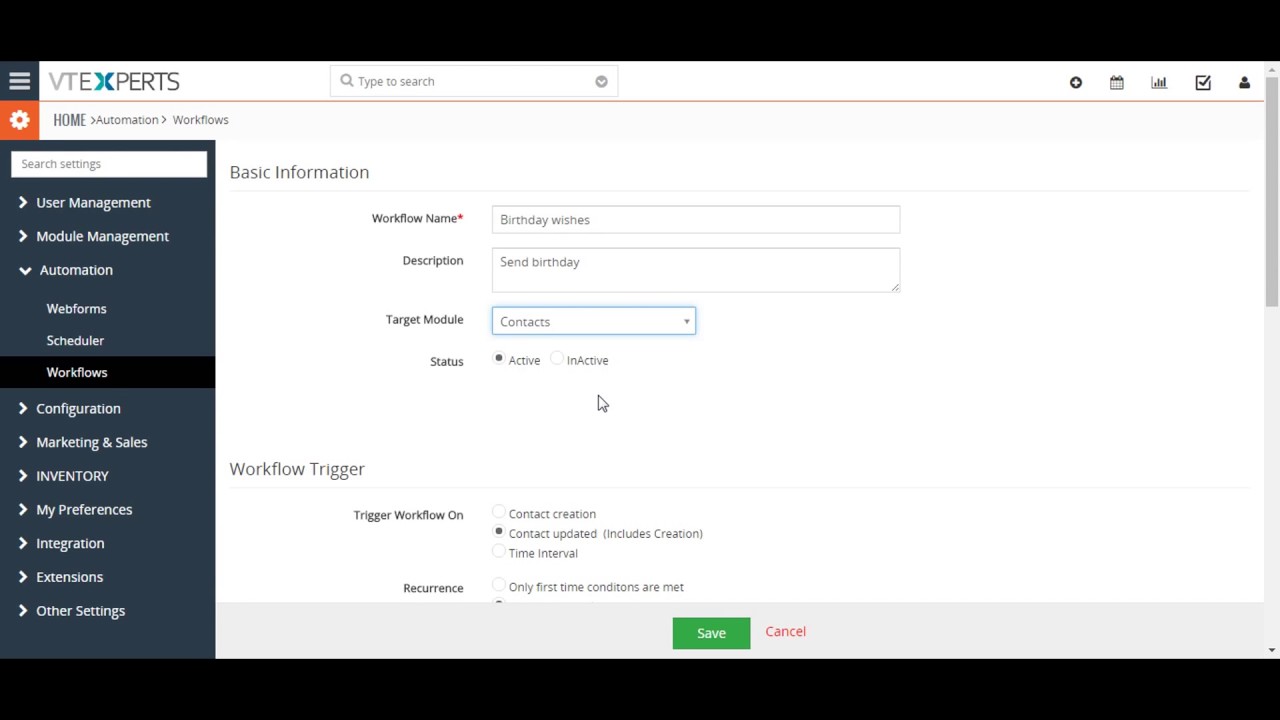The width and height of the screenshot is (1280, 720).
Task: Click the Workflow Name input field
Action: (x=695, y=219)
